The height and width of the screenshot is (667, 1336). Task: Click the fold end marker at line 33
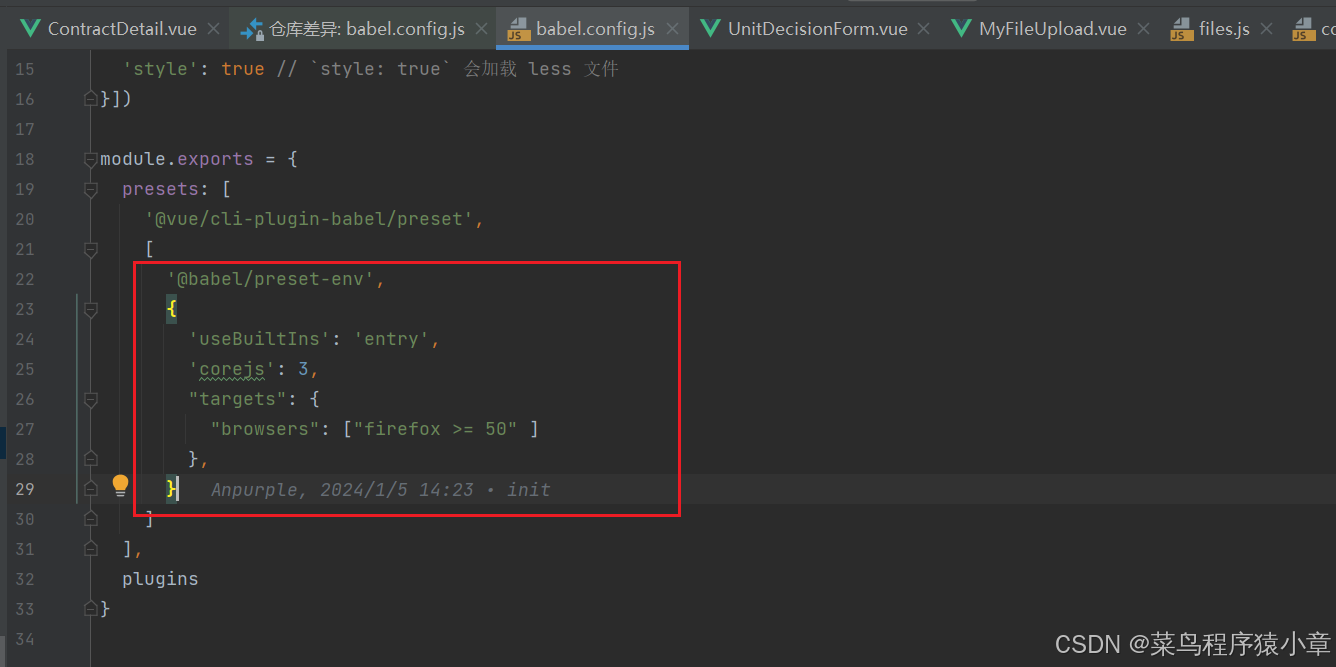tap(91, 609)
